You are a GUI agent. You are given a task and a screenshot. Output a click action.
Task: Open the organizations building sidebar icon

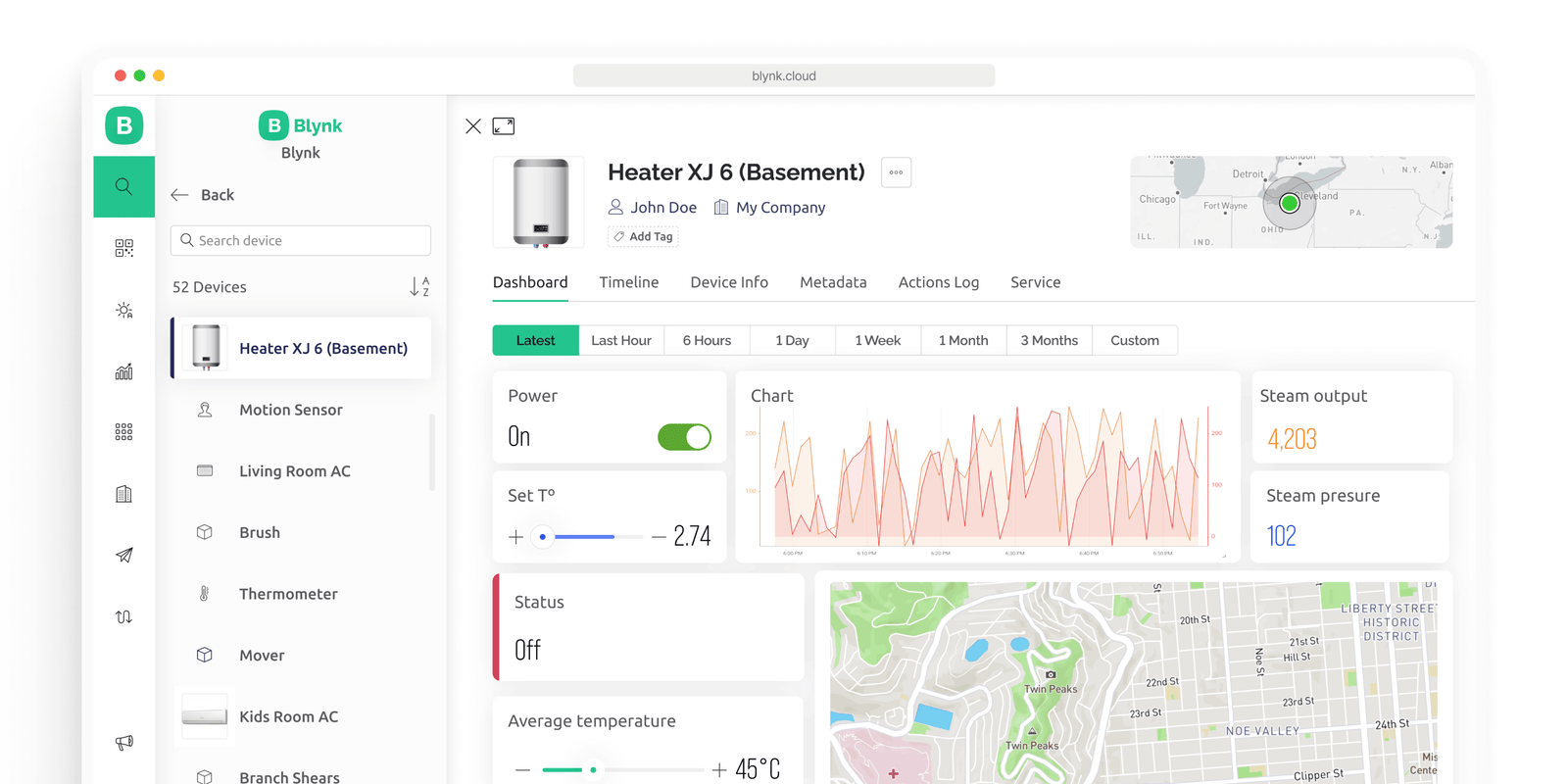[x=123, y=494]
